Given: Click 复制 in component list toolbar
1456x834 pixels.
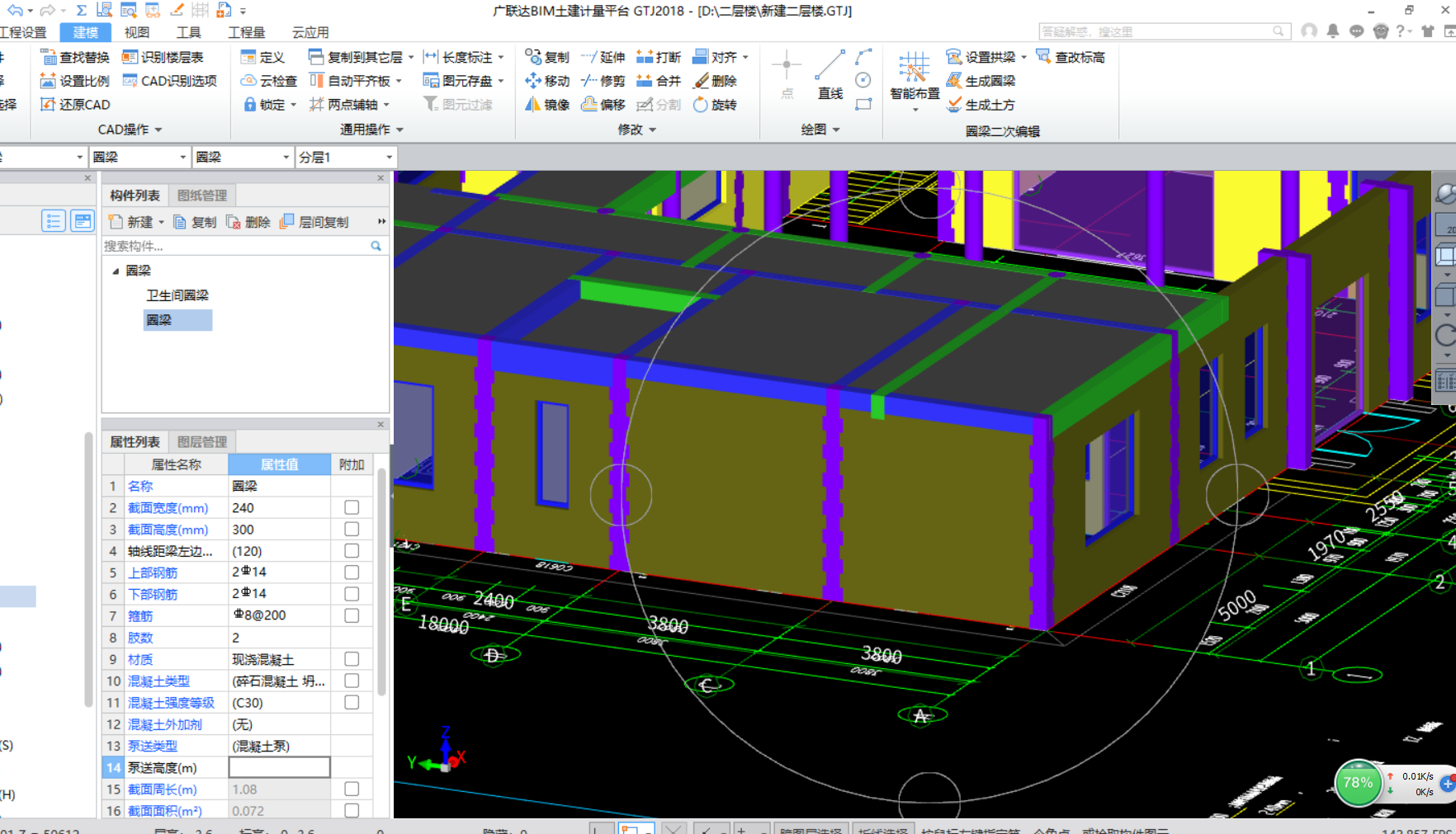Looking at the screenshot, I should tap(195, 222).
